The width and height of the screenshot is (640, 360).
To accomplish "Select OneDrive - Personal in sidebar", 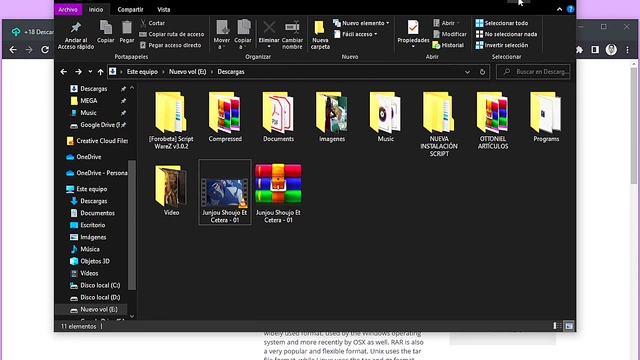I will 96,173.
